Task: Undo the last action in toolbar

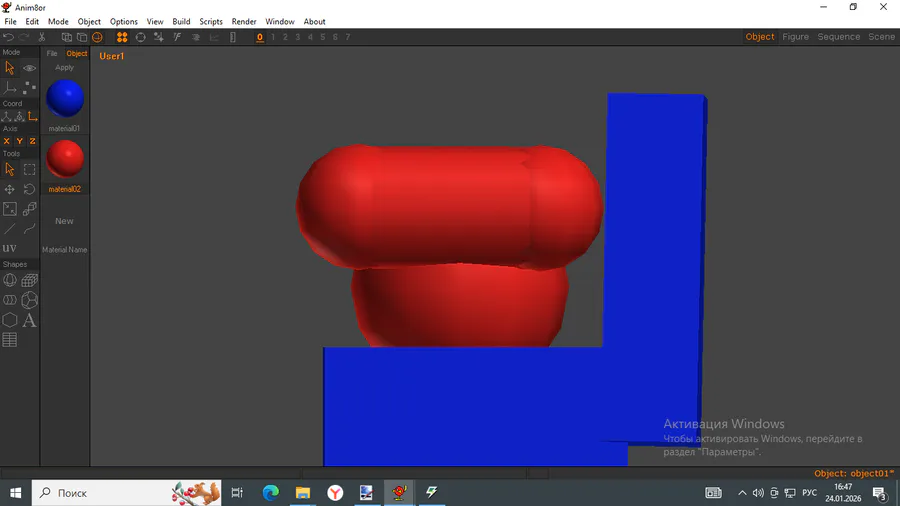Action: (x=9, y=37)
